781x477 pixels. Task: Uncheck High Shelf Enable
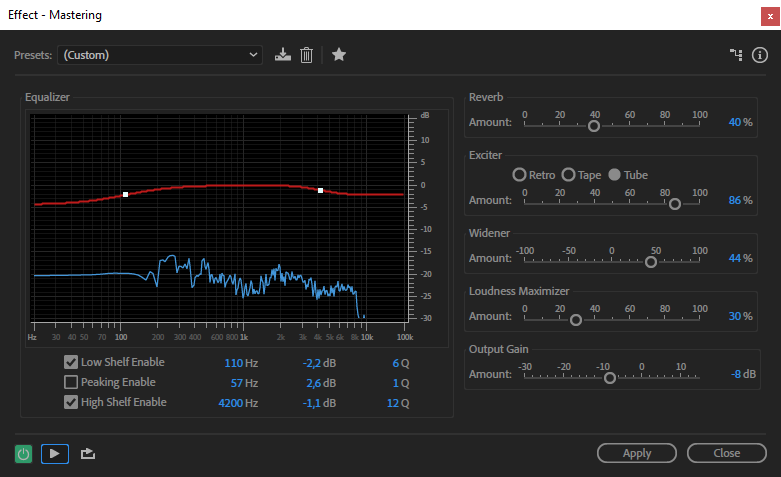pos(71,402)
